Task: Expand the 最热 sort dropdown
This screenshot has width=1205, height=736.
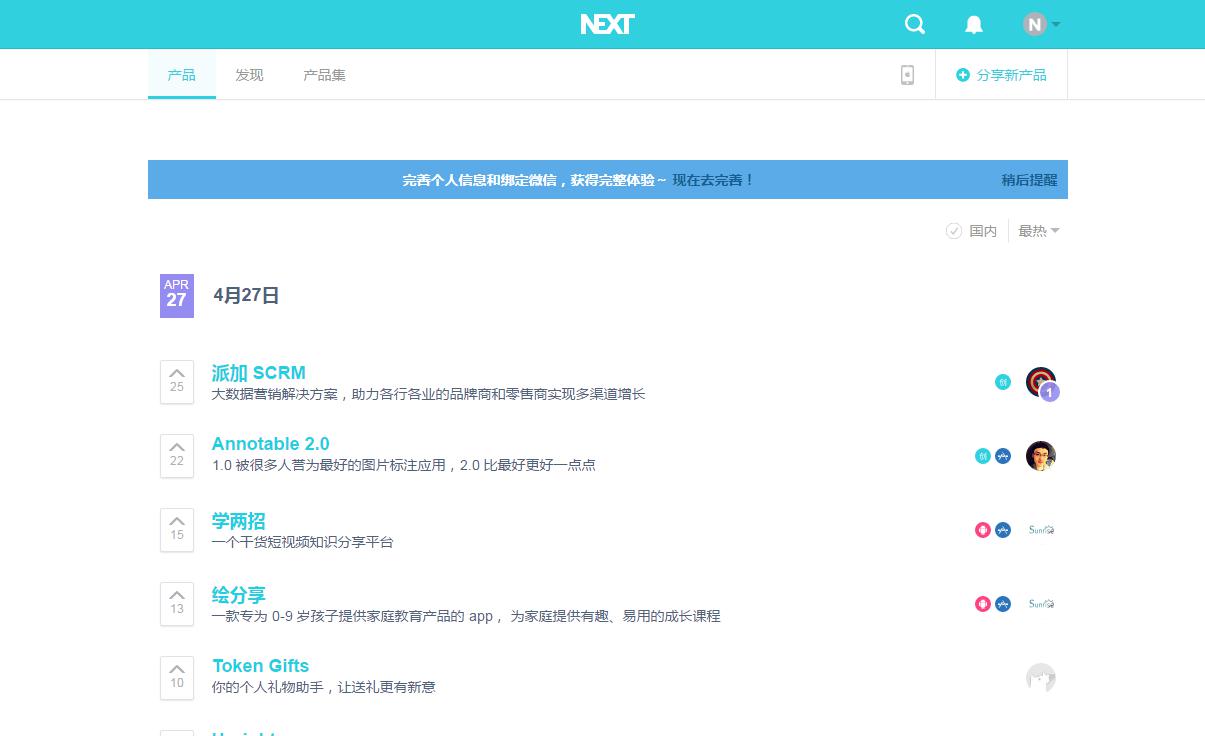Action: 1038,231
